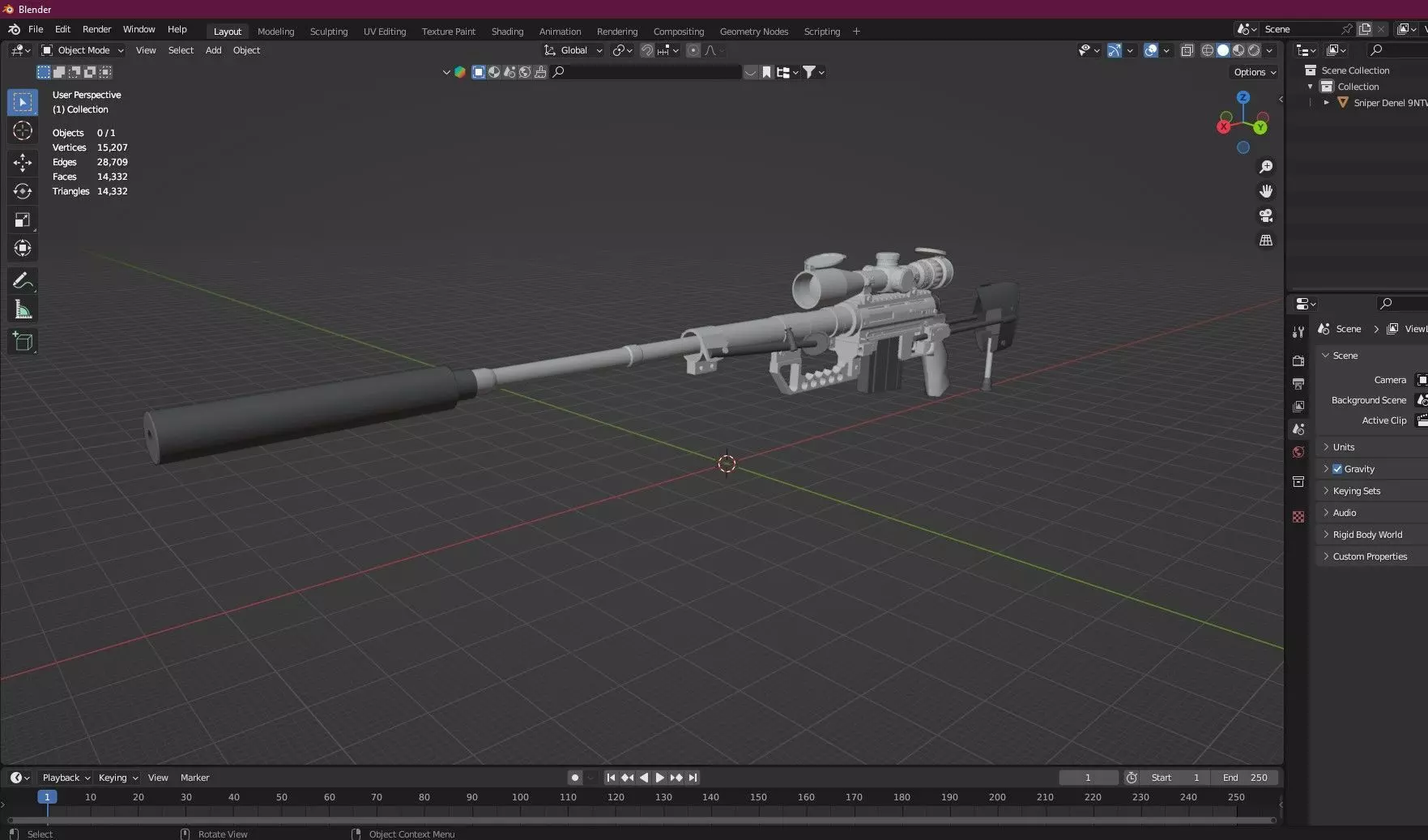Select the Move tool
The width and height of the screenshot is (1428, 840).
point(23,163)
